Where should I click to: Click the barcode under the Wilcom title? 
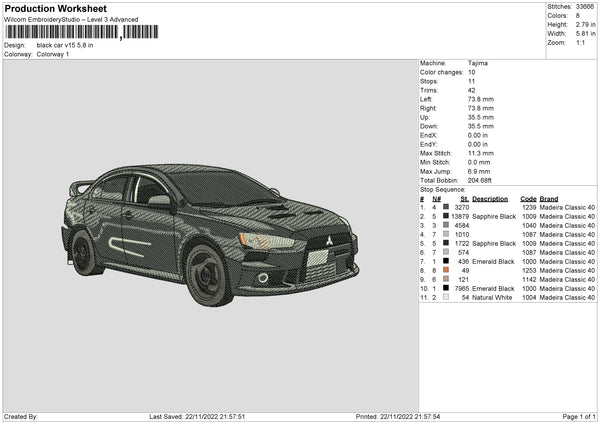coord(60,33)
